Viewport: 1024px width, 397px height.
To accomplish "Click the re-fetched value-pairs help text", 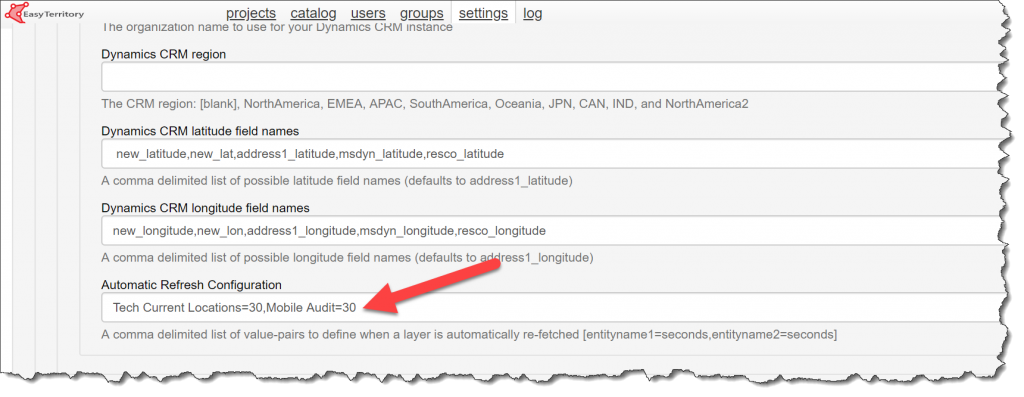I will 469,334.
